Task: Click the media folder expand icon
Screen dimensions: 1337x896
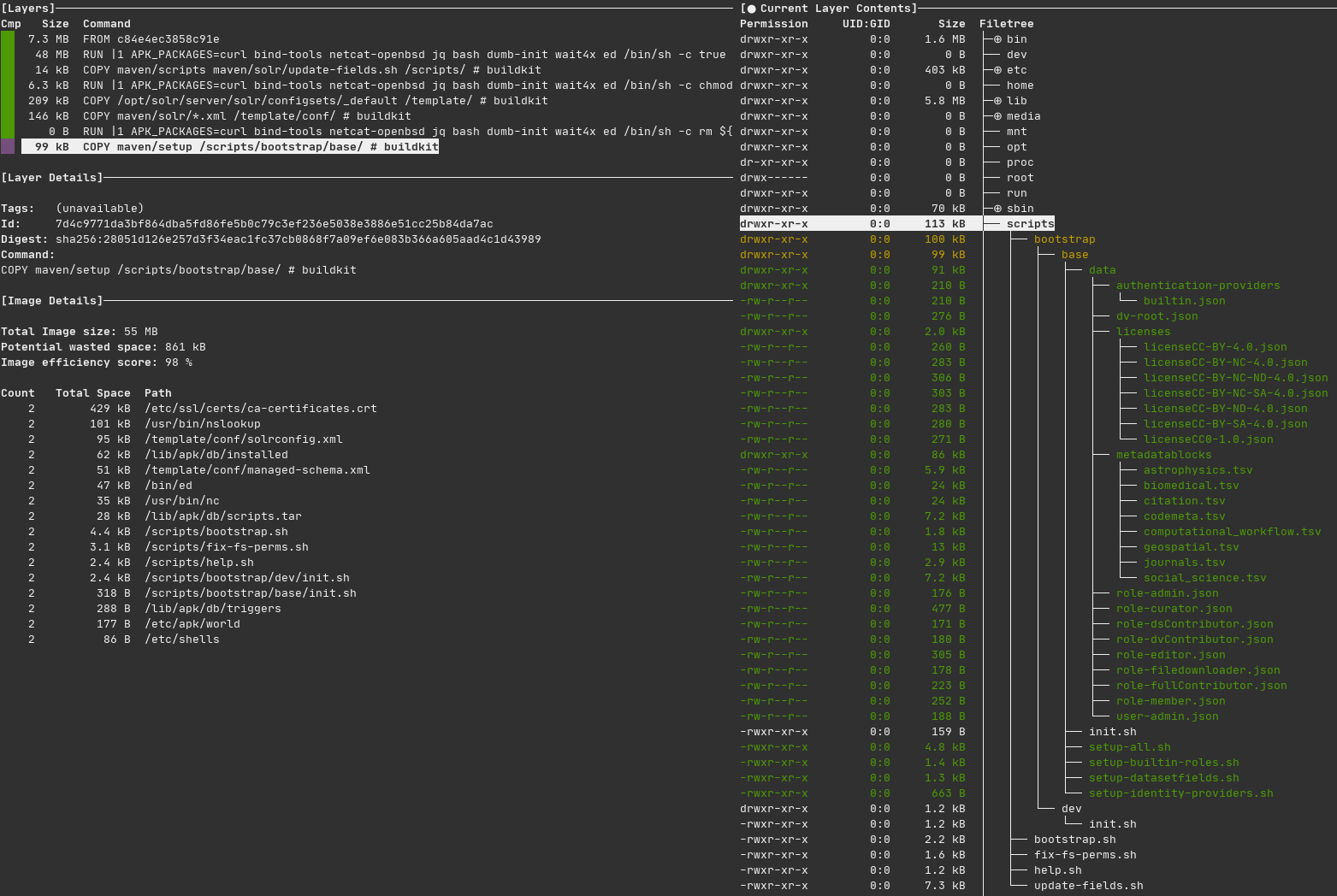Action: [x=997, y=116]
